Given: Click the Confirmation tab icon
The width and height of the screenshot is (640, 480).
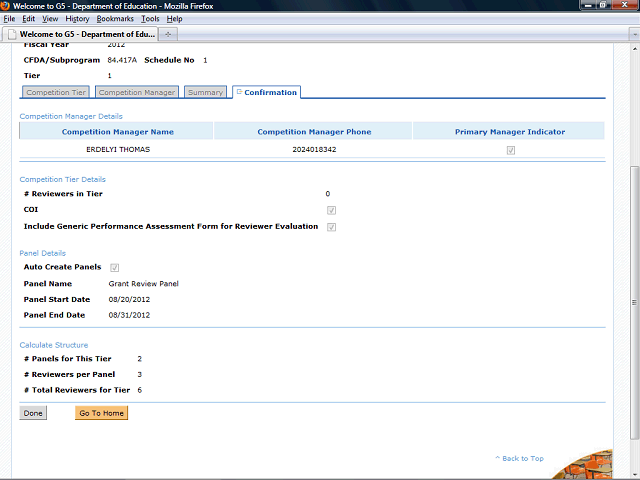Looking at the screenshot, I should tap(239, 92).
